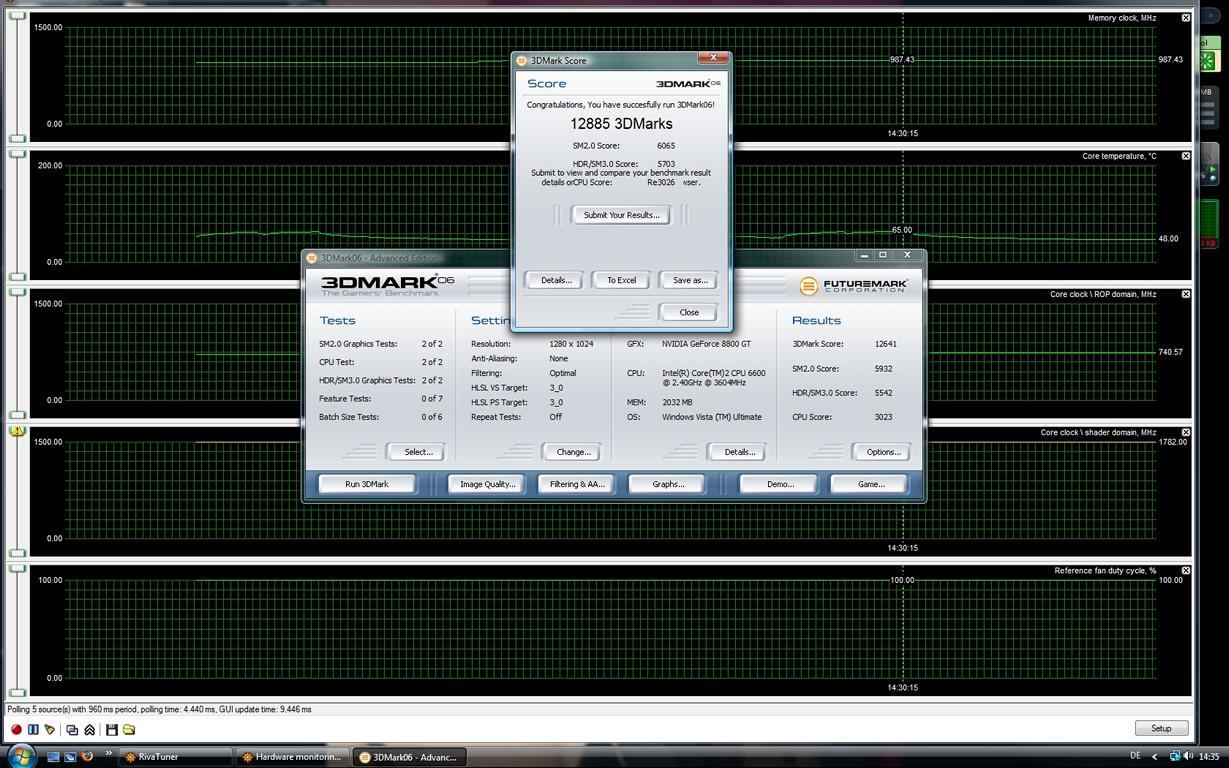Click the warning handle on the shader domain graph
Viewport: 1229px width, 768px height.
(x=18, y=431)
